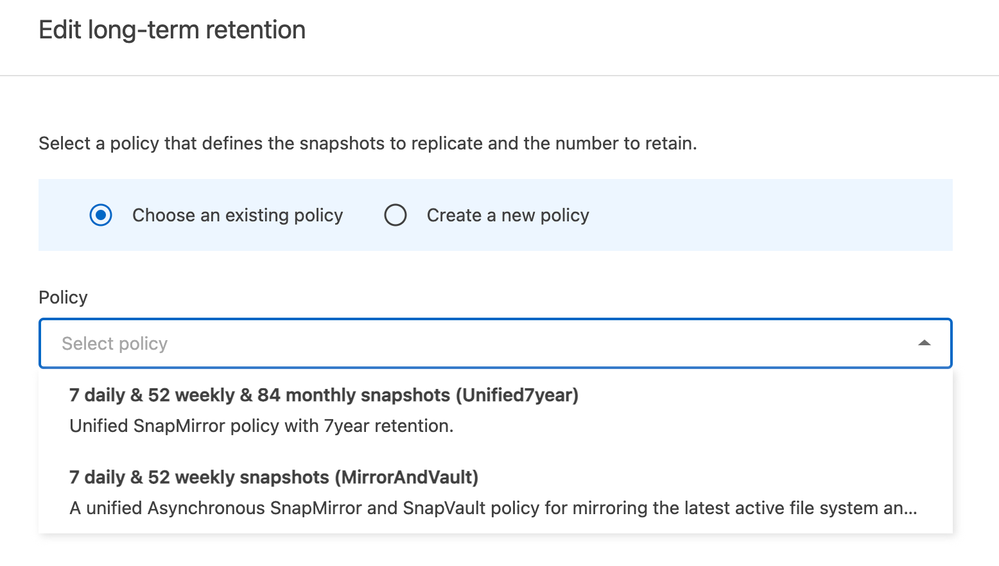Image resolution: width=999 pixels, height=566 pixels.
Task: Click the trailing ellipsis of the MirrorAndVault description
Action: (909, 509)
